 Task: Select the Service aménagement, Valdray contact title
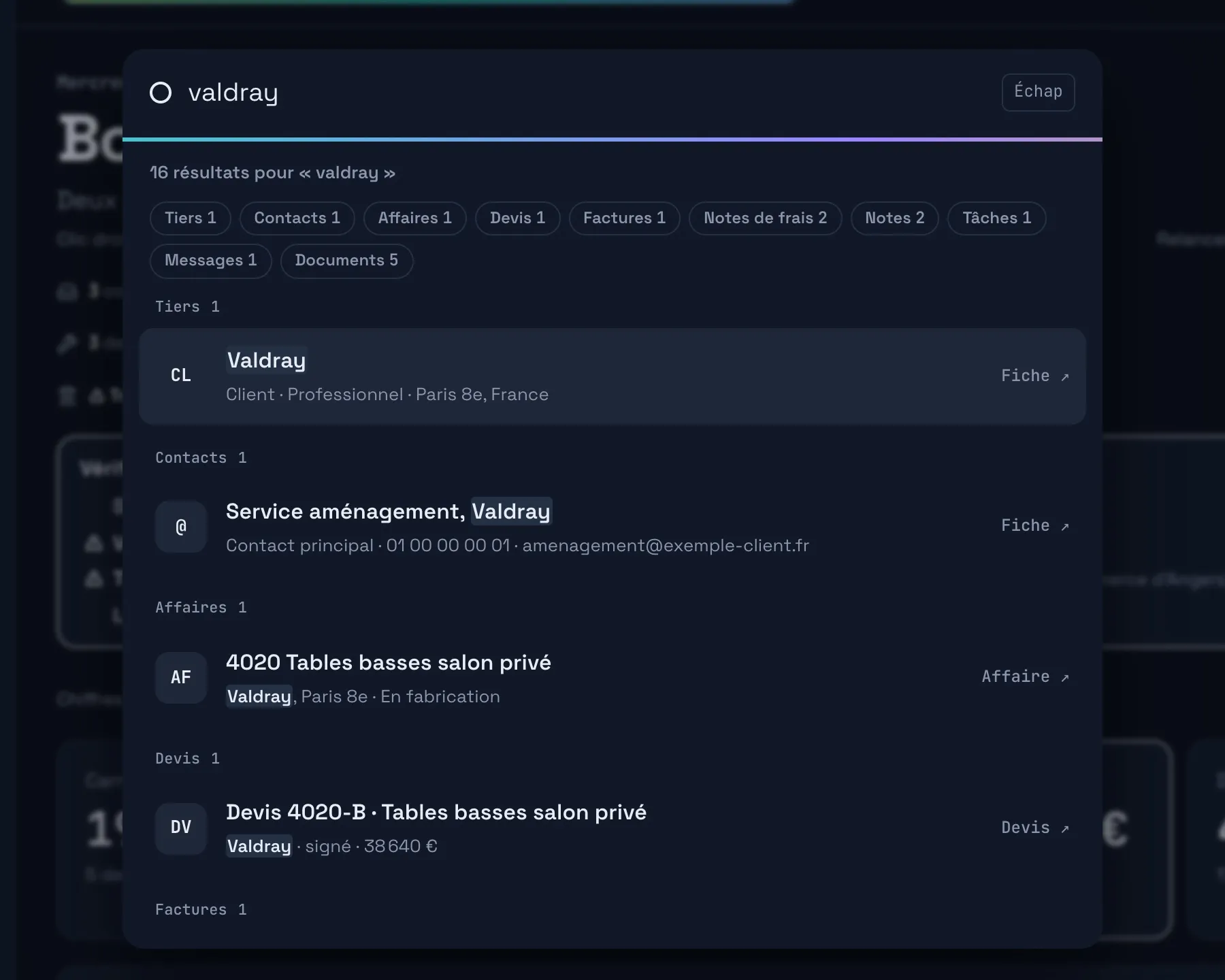(x=389, y=511)
